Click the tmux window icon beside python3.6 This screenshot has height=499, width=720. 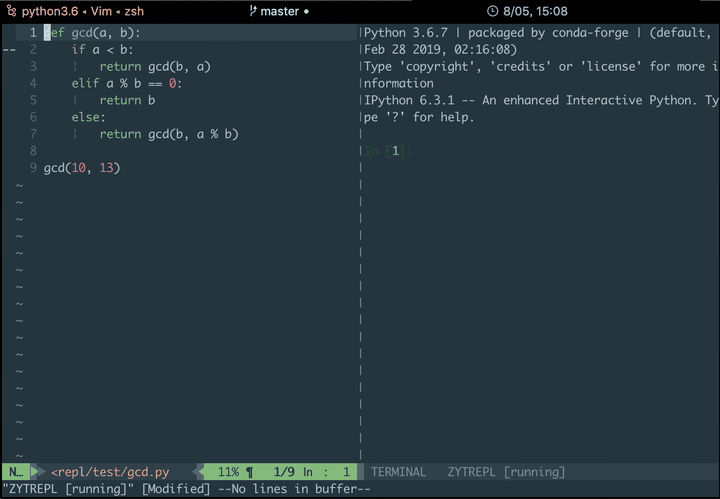(11, 11)
